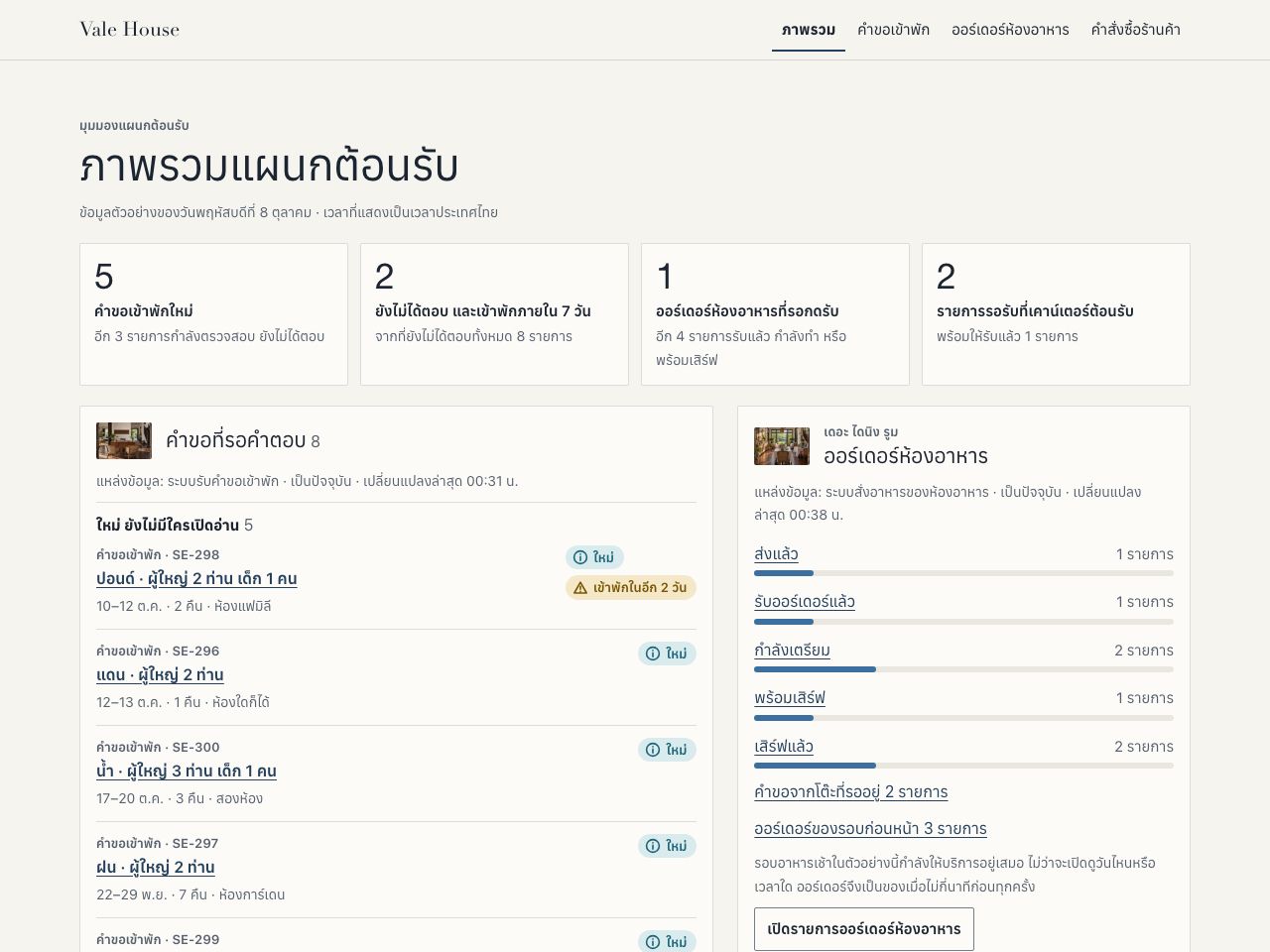Open the Vale House home link
1270x952 pixels.
coord(130,30)
